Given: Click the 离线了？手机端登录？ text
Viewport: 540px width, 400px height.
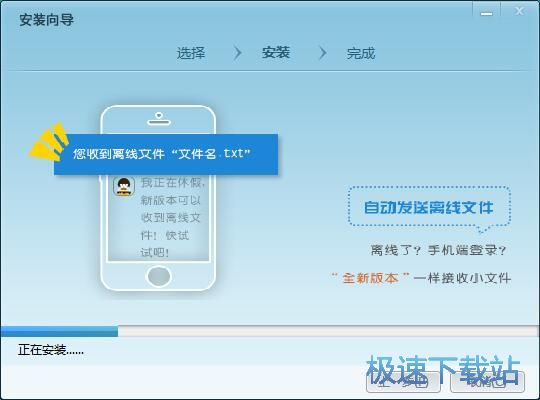Looking at the screenshot, I should pos(438,250).
